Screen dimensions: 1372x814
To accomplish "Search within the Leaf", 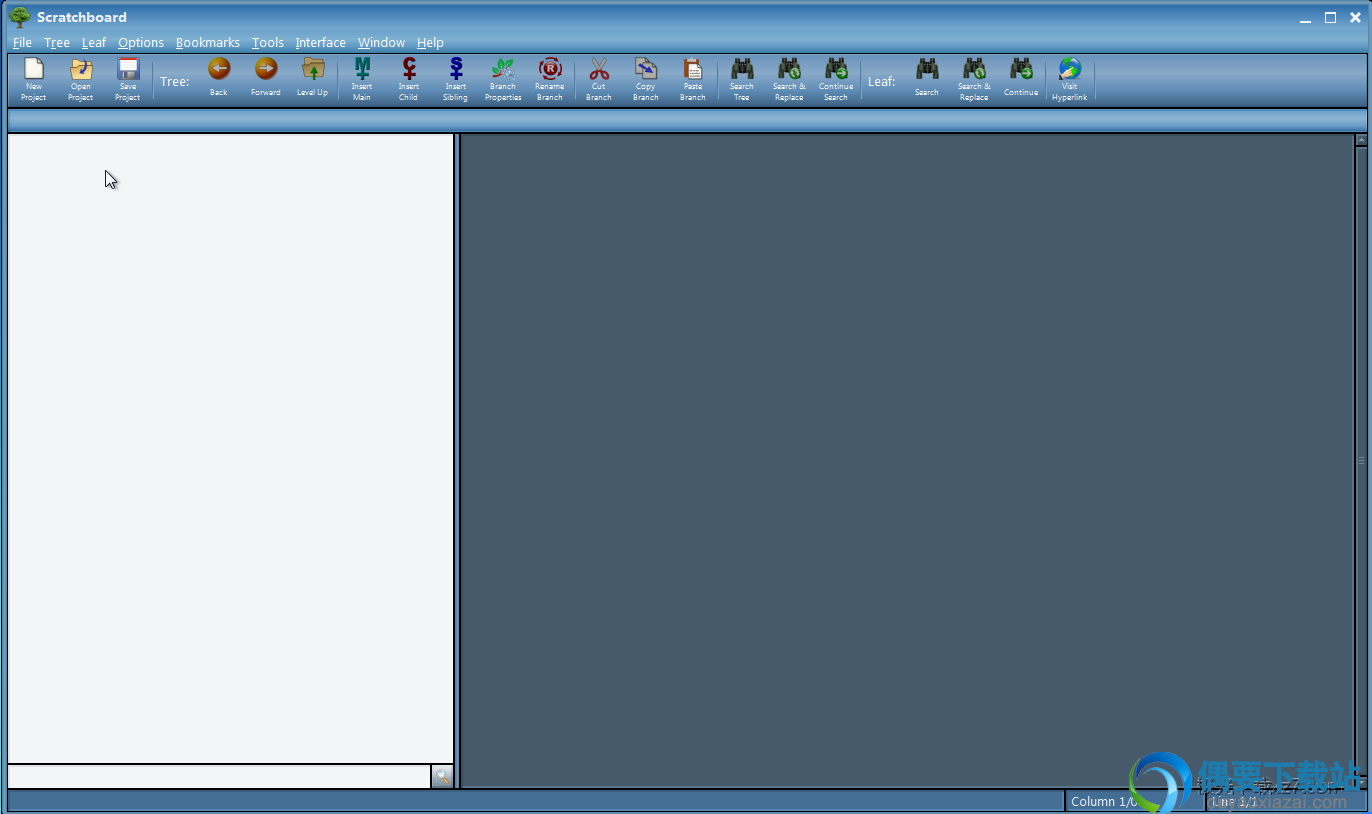I will coord(927,78).
